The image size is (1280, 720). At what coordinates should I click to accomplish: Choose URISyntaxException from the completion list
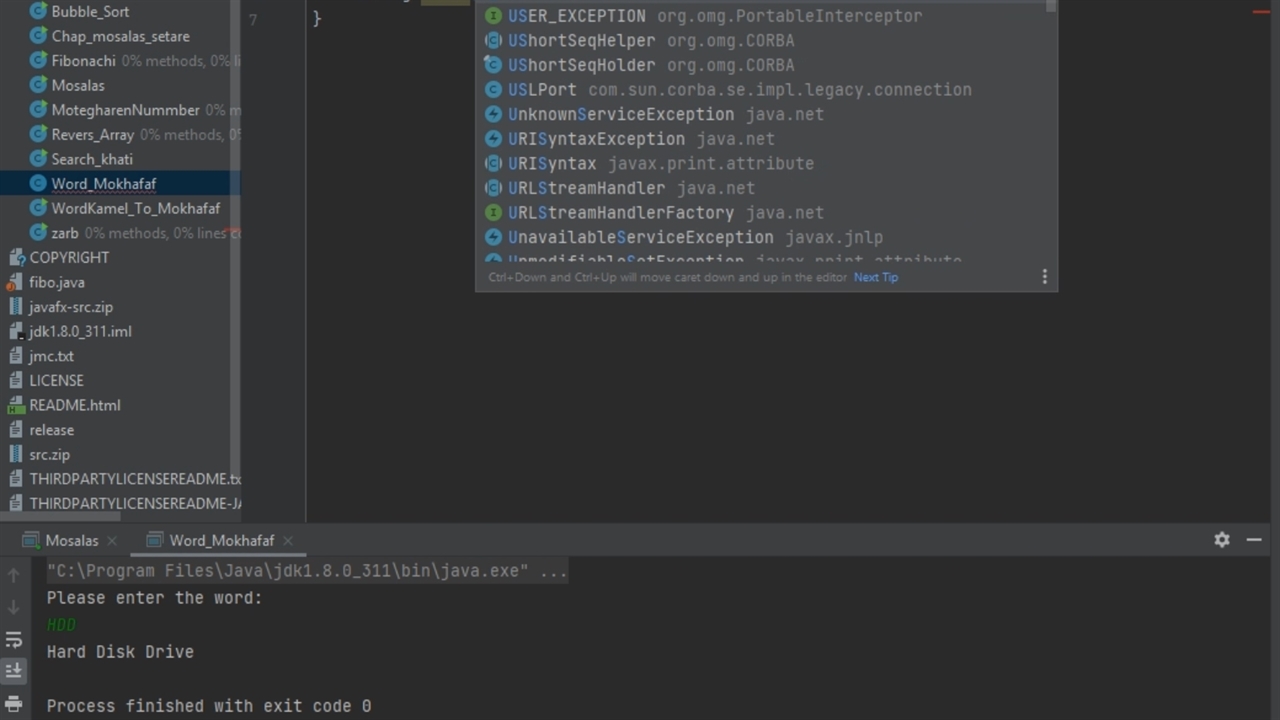[596, 139]
